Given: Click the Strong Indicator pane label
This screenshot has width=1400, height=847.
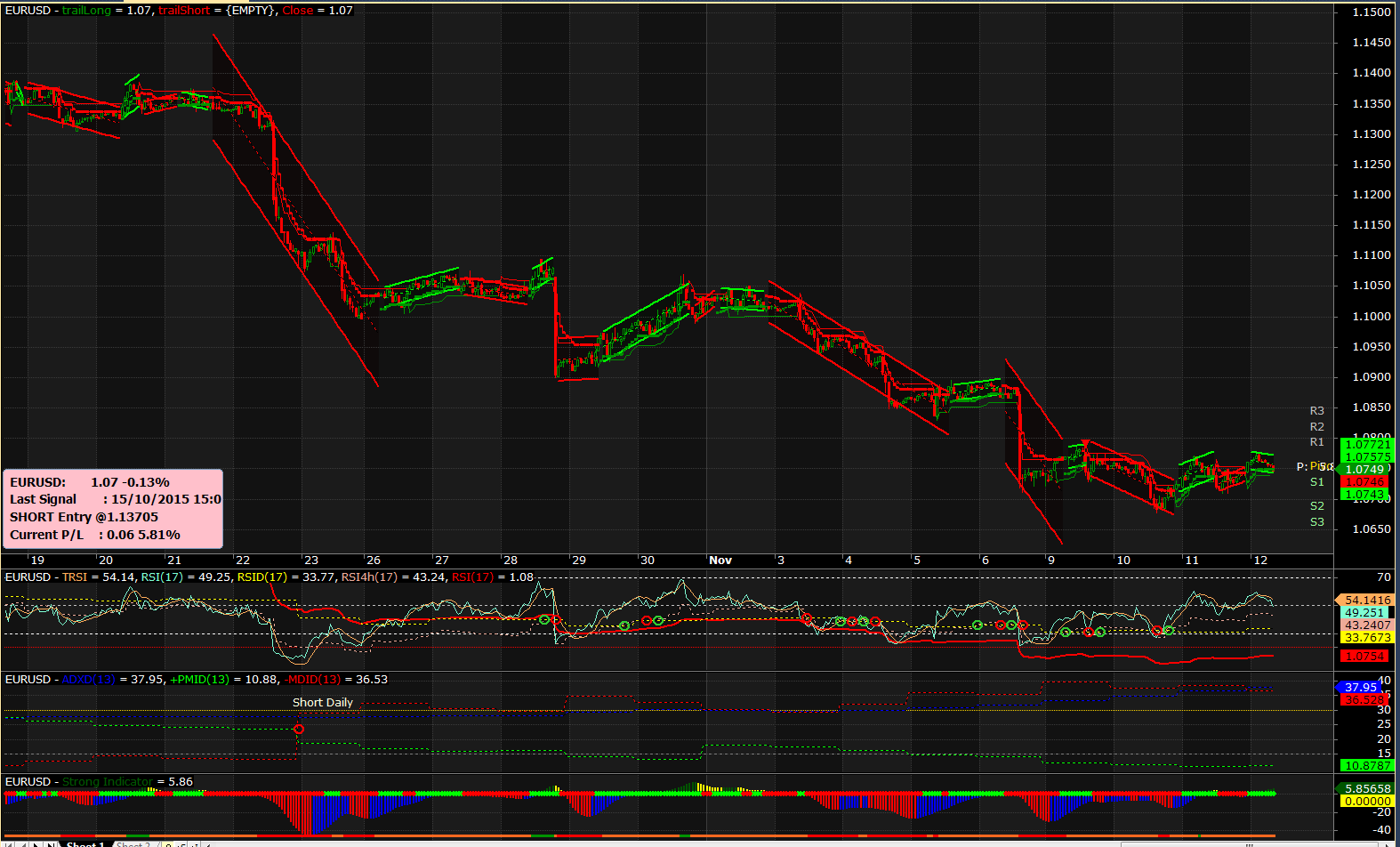Looking at the screenshot, I should click(x=108, y=781).
